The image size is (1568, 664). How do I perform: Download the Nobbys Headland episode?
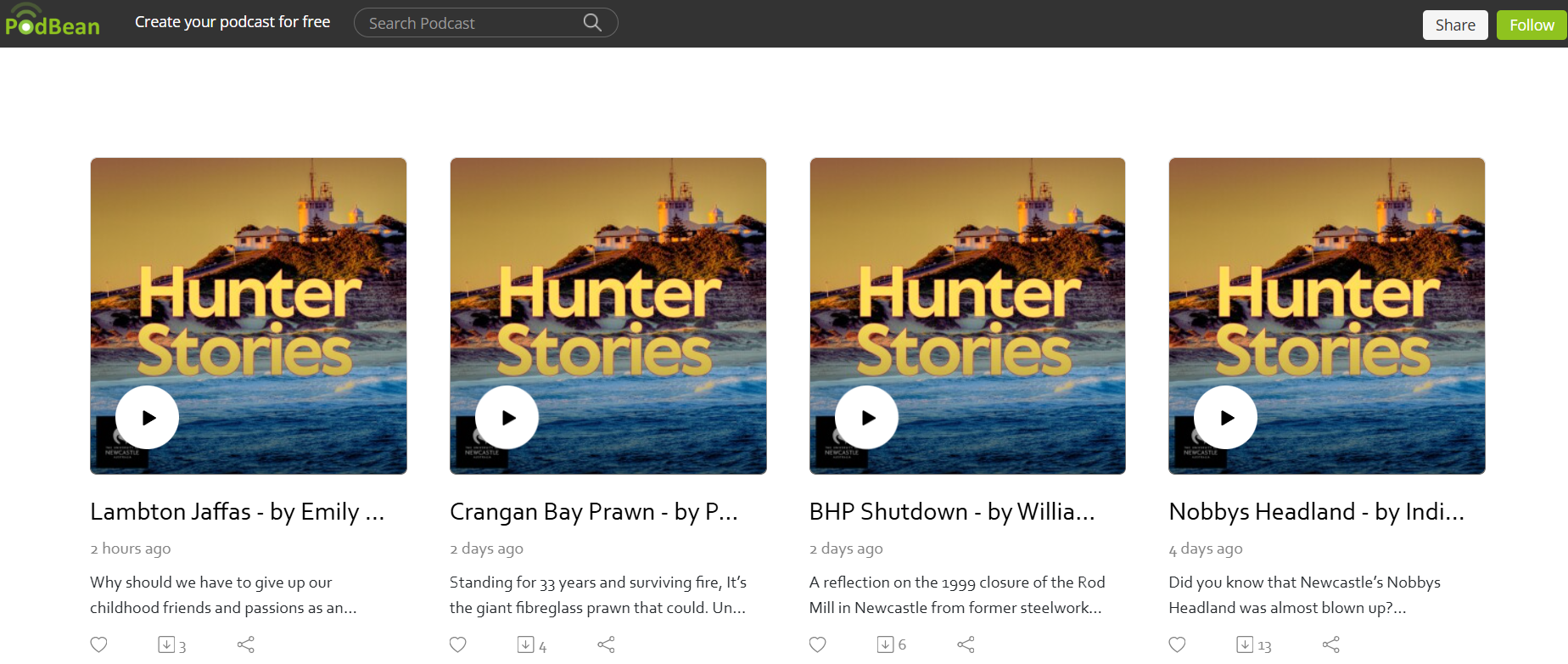click(1245, 644)
